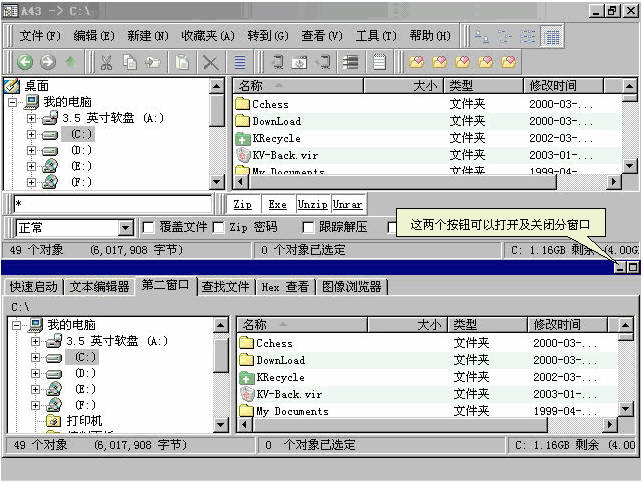The width and height of the screenshot is (643, 483).
Task: Click the My Documents folder icon in 第二窗口 list
Action: 246,410
